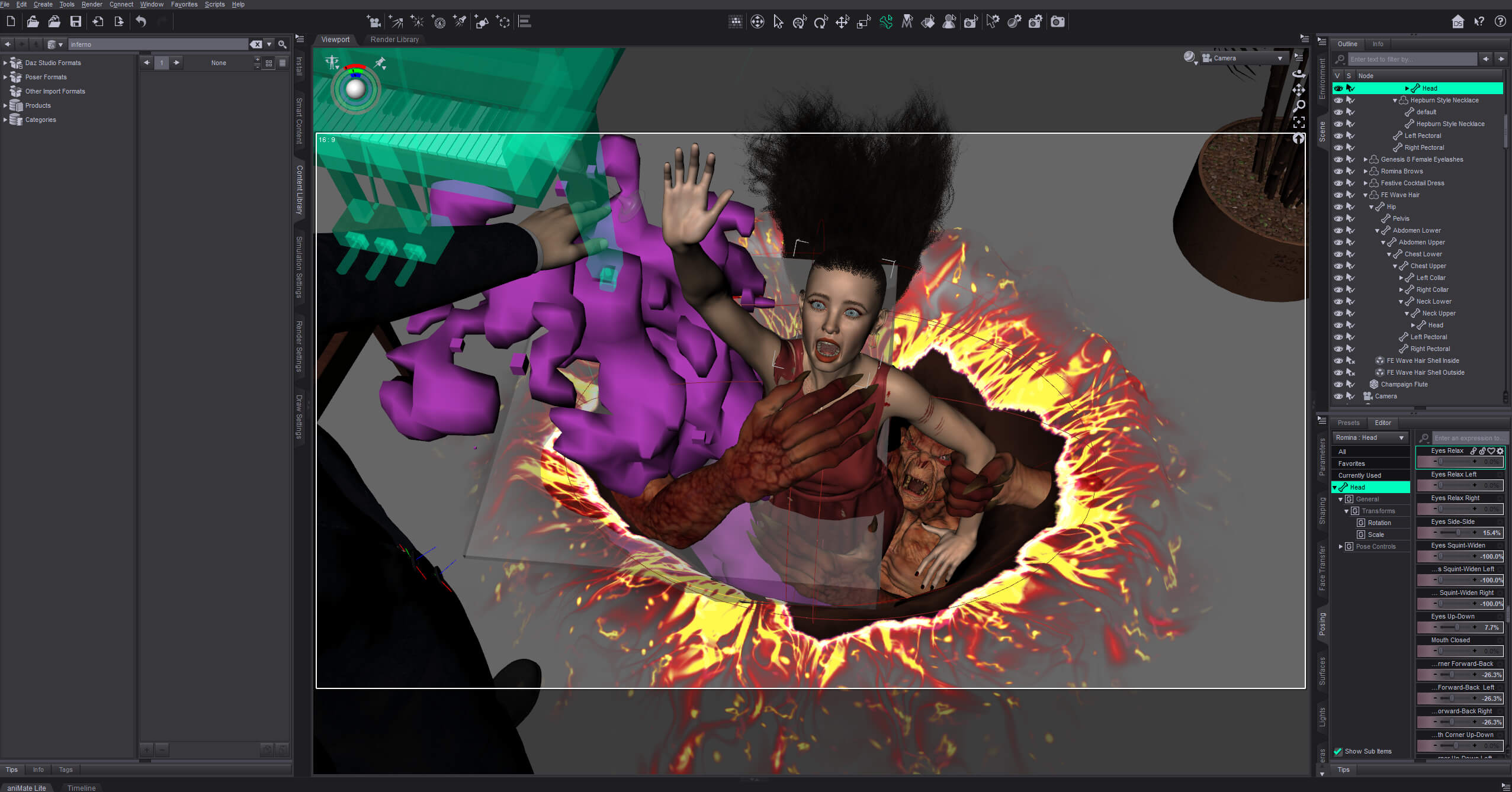
Task: Click the Render camera icon
Action: click(1058, 22)
